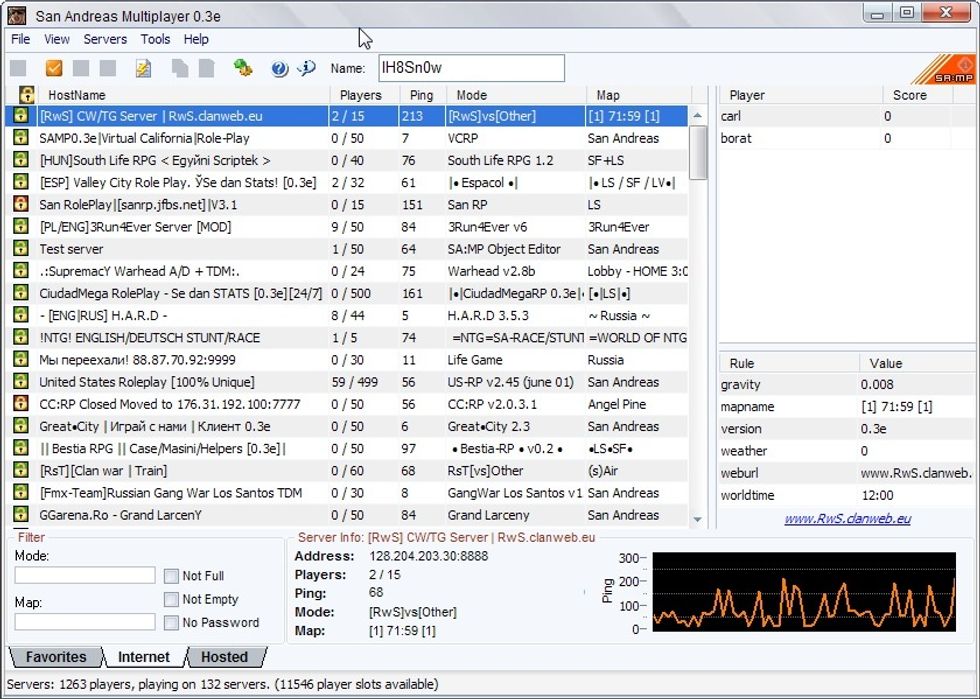Click the notepad with pencil toolbar icon
Viewport: 980px width, 699px height.
click(x=144, y=68)
